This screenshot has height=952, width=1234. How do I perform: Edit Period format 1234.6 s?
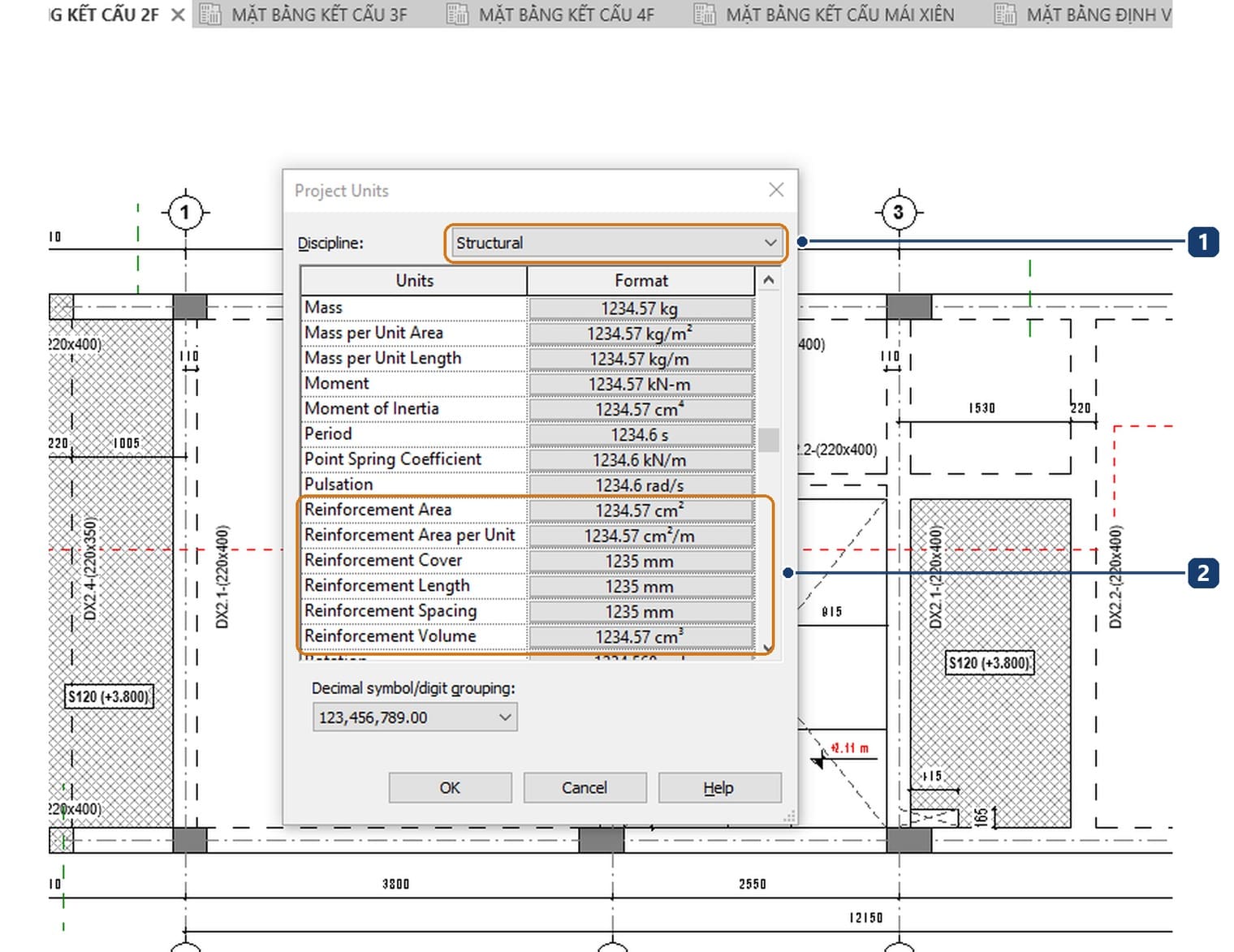click(x=641, y=434)
